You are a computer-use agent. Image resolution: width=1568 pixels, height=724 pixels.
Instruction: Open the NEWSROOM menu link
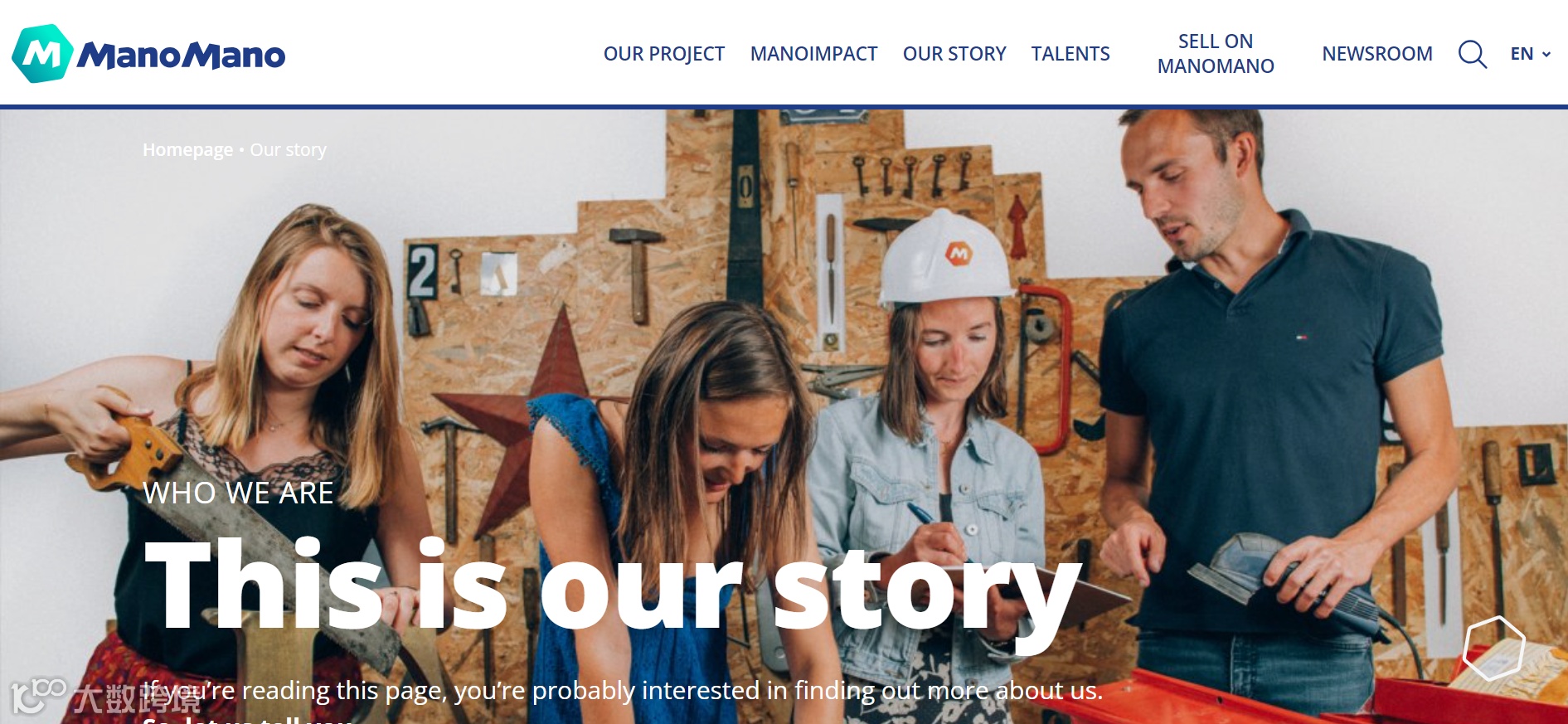tap(1377, 54)
